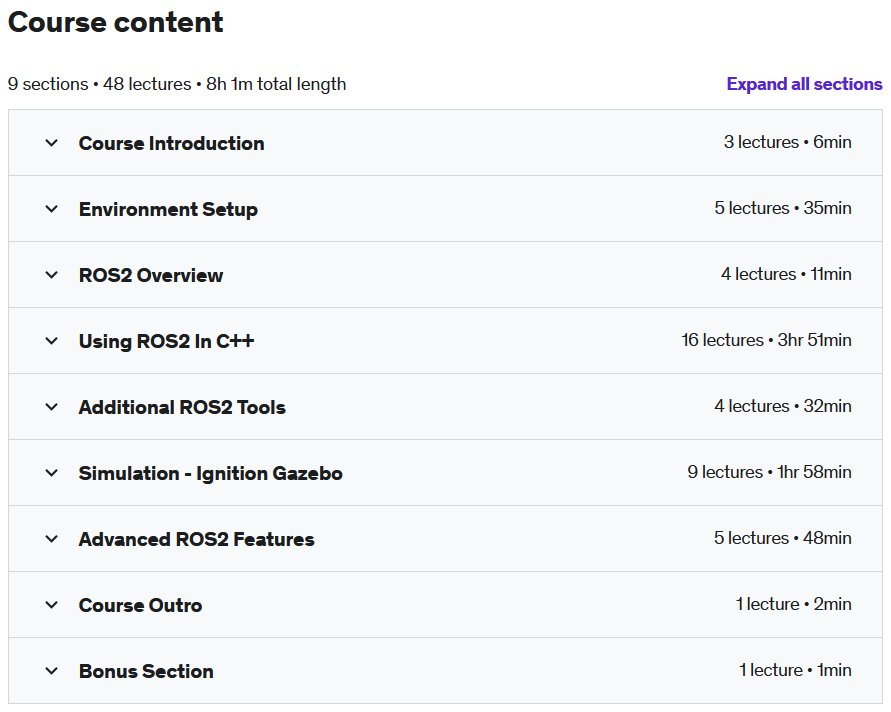Open the chevron beside Course Outro
Screen dimensions: 891x712
pyautogui.click(x=52, y=604)
